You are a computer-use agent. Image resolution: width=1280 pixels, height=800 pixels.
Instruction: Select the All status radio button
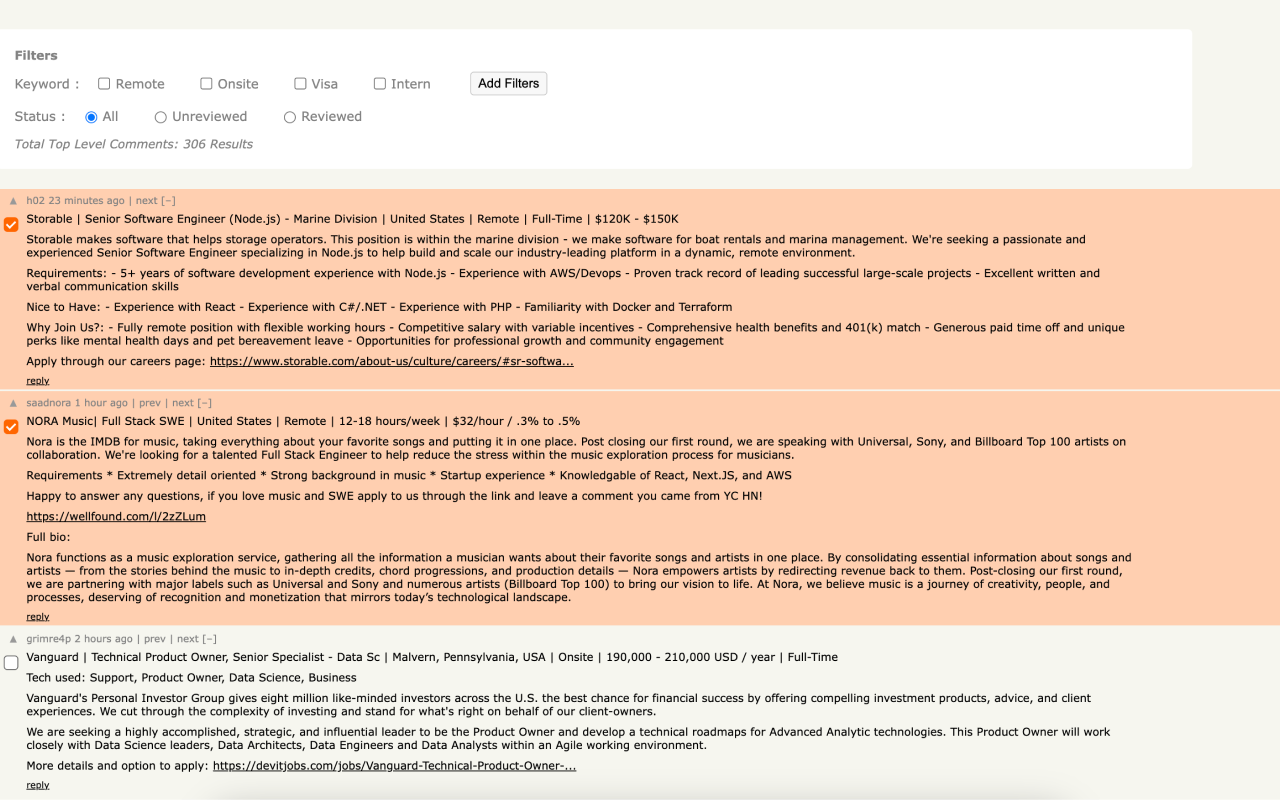click(91, 117)
